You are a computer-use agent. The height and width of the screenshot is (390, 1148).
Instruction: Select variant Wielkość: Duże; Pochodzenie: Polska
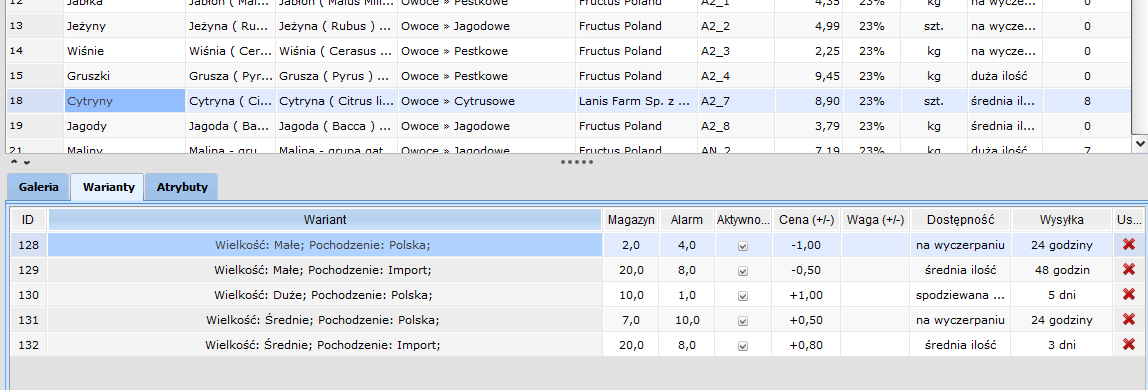tap(325, 295)
